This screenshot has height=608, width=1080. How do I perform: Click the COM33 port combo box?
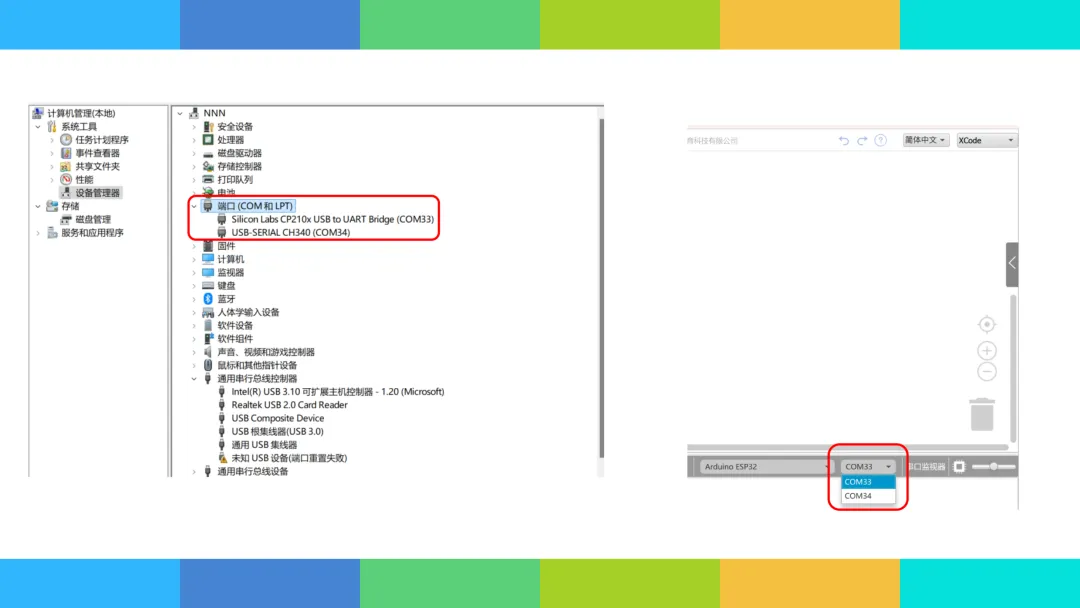tap(868, 467)
